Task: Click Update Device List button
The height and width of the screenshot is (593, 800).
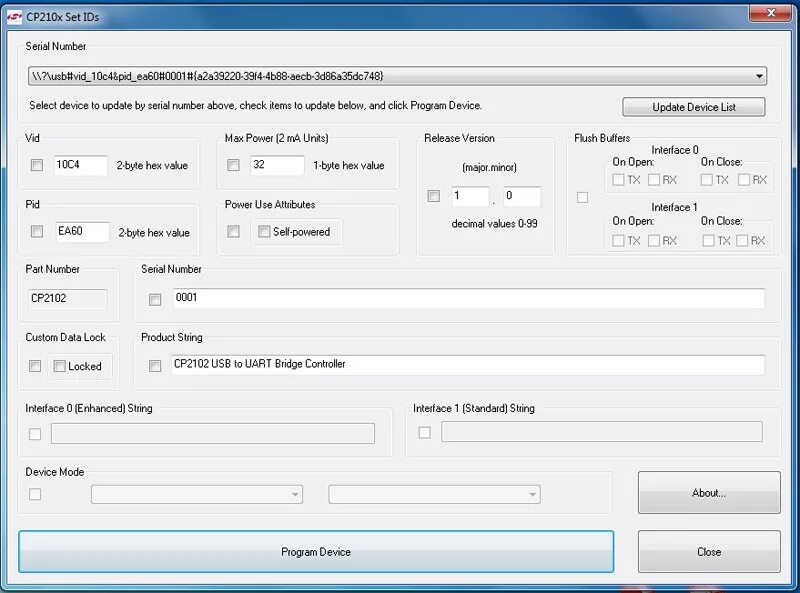Action: coord(693,107)
